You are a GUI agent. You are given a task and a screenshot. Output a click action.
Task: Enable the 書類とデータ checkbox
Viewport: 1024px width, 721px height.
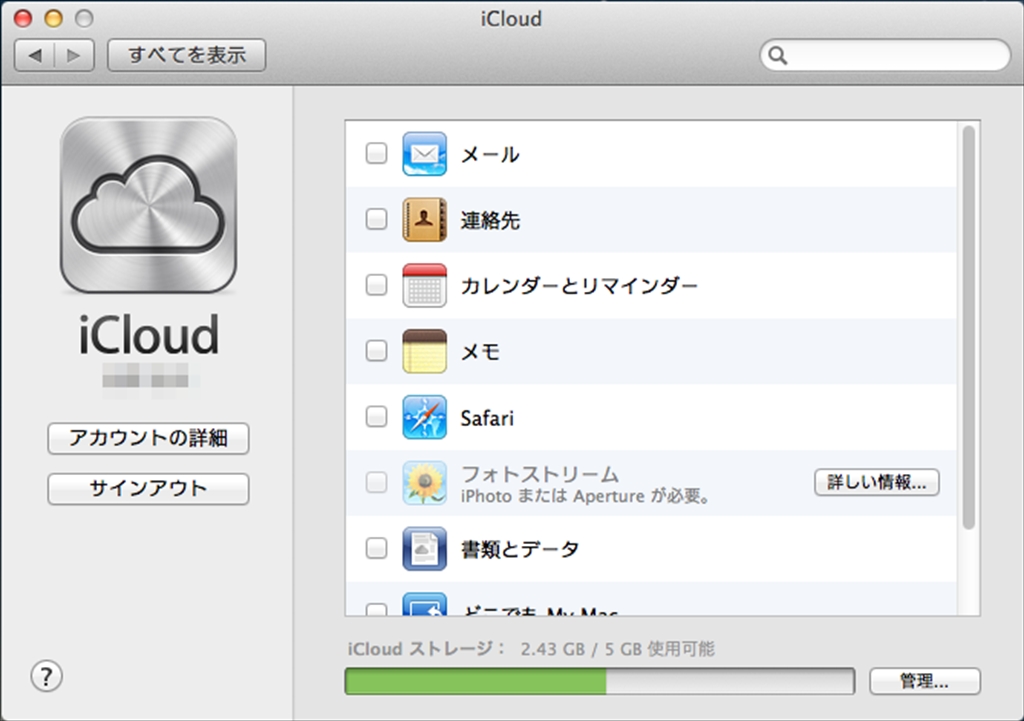(x=376, y=548)
